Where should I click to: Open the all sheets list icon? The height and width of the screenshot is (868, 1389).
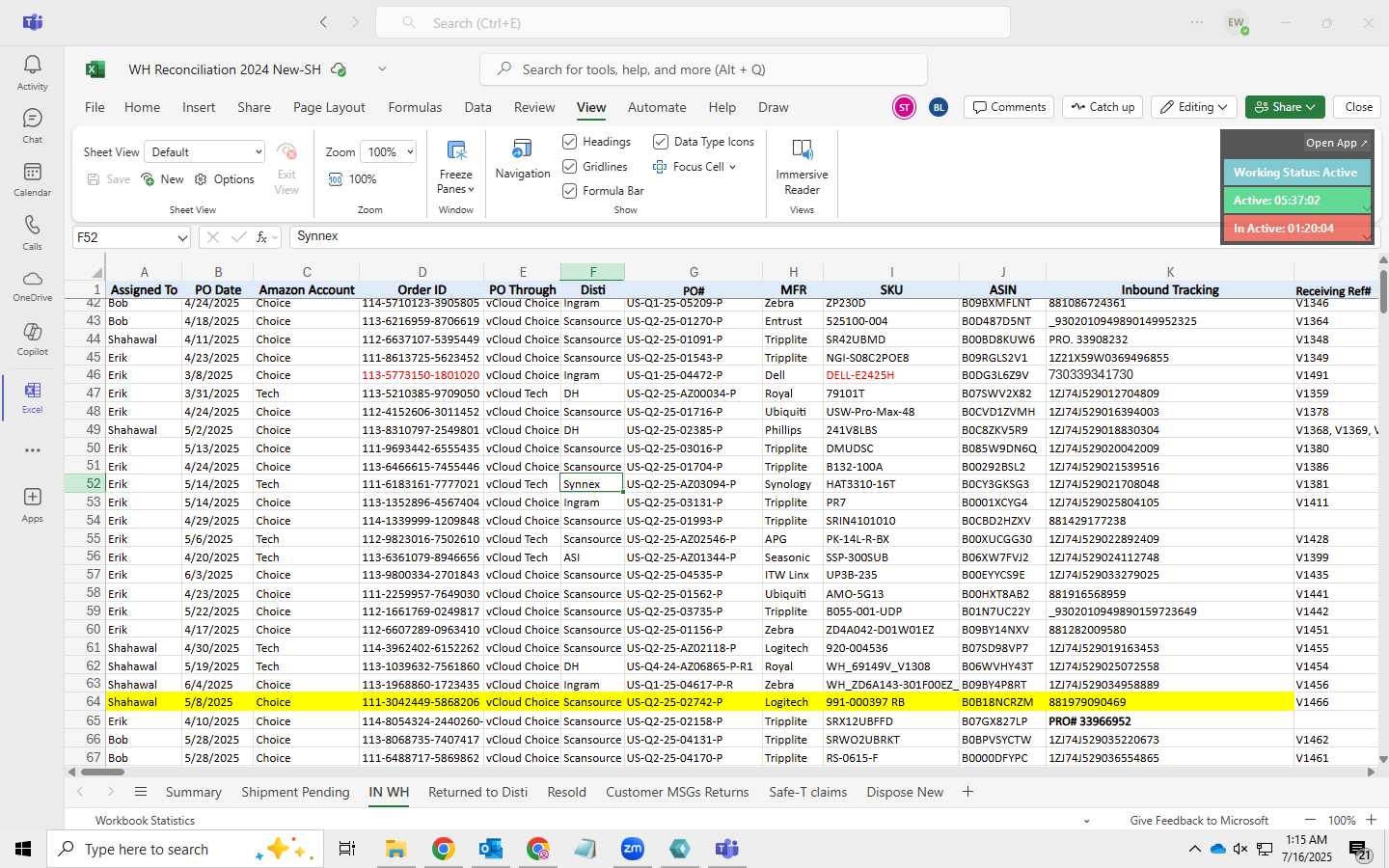tap(141, 792)
